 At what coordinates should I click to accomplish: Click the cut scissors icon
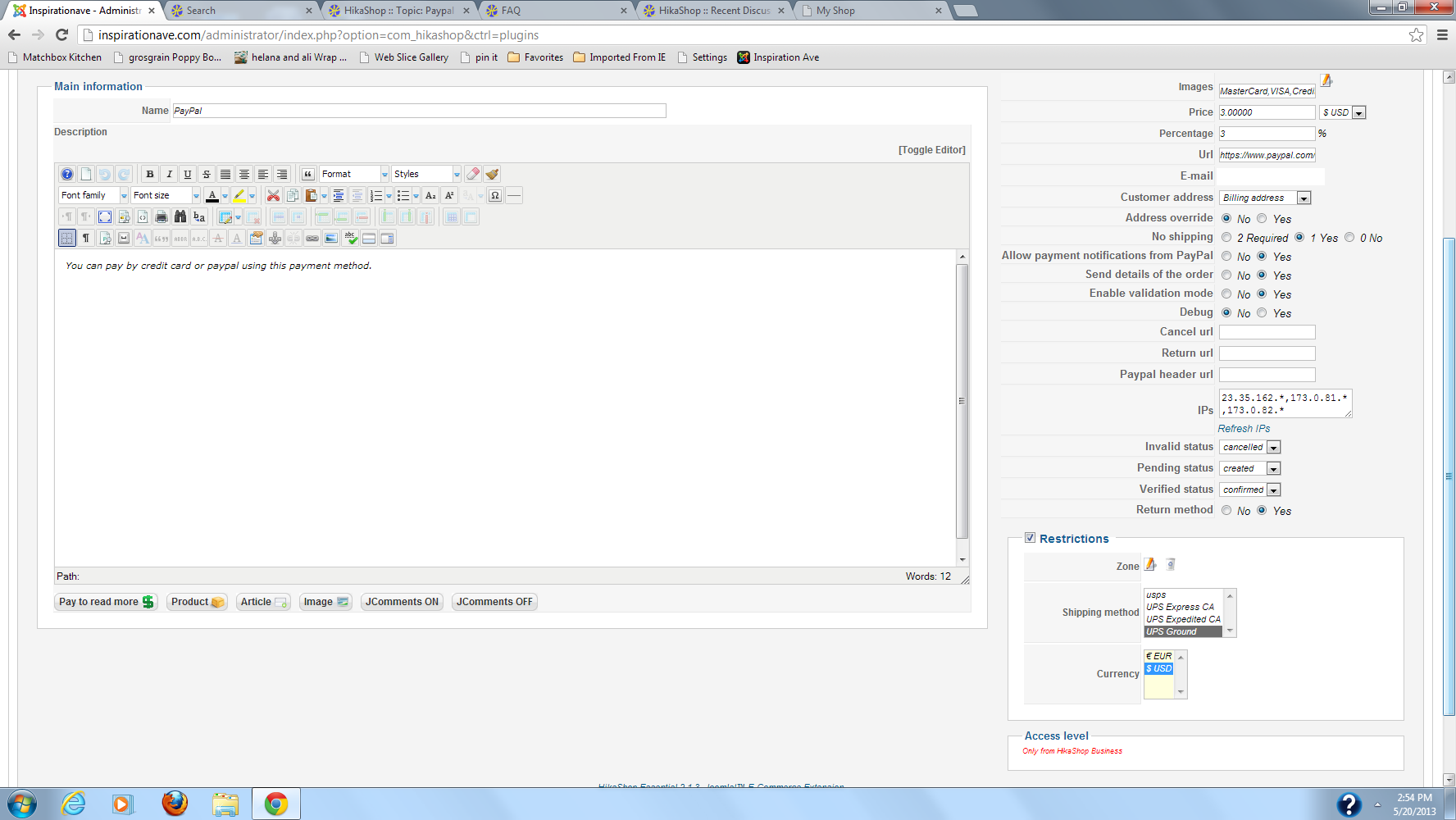274,195
